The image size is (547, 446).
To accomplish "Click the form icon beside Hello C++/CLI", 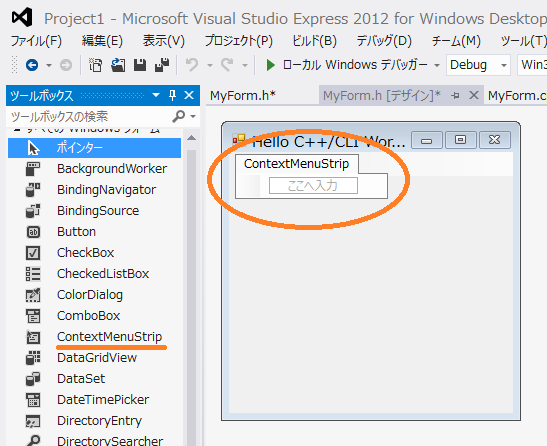I will click(239, 140).
